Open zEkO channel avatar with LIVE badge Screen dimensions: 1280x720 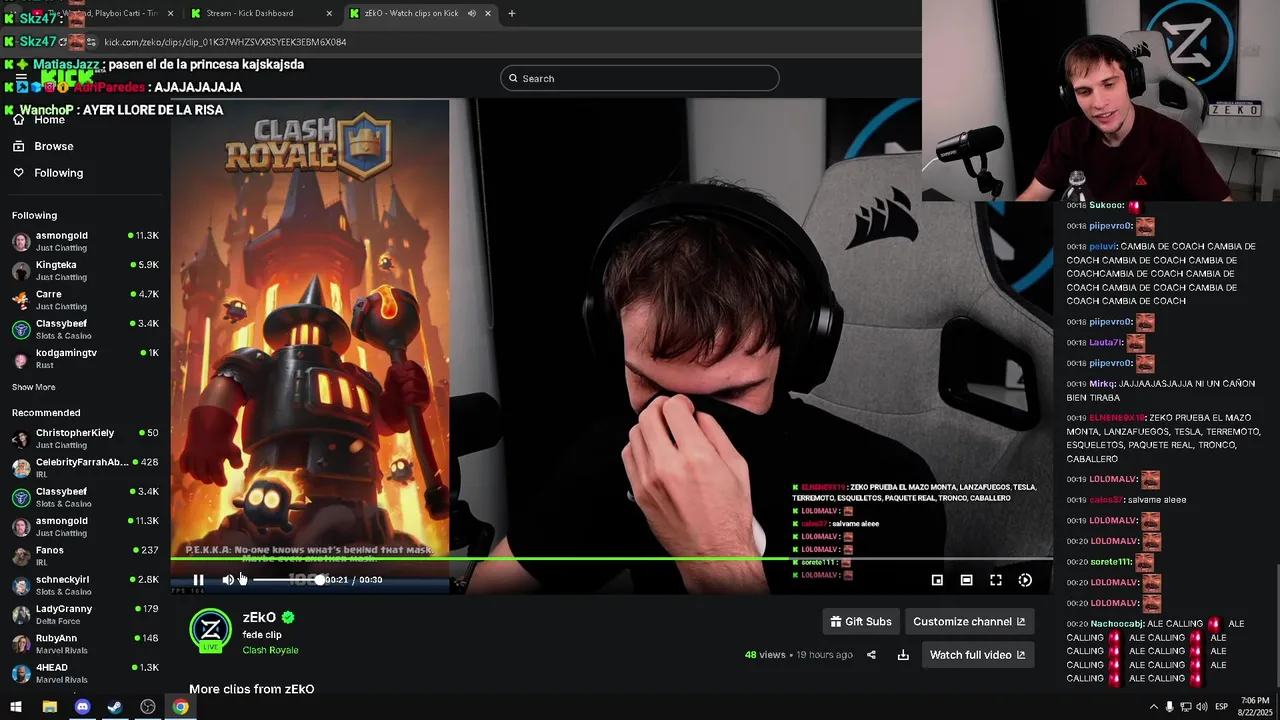coord(211,631)
